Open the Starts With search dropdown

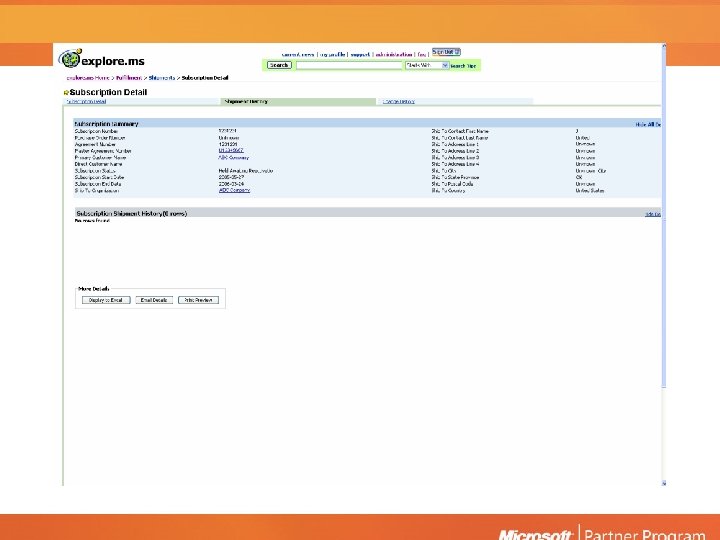click(x=427, y=65)
